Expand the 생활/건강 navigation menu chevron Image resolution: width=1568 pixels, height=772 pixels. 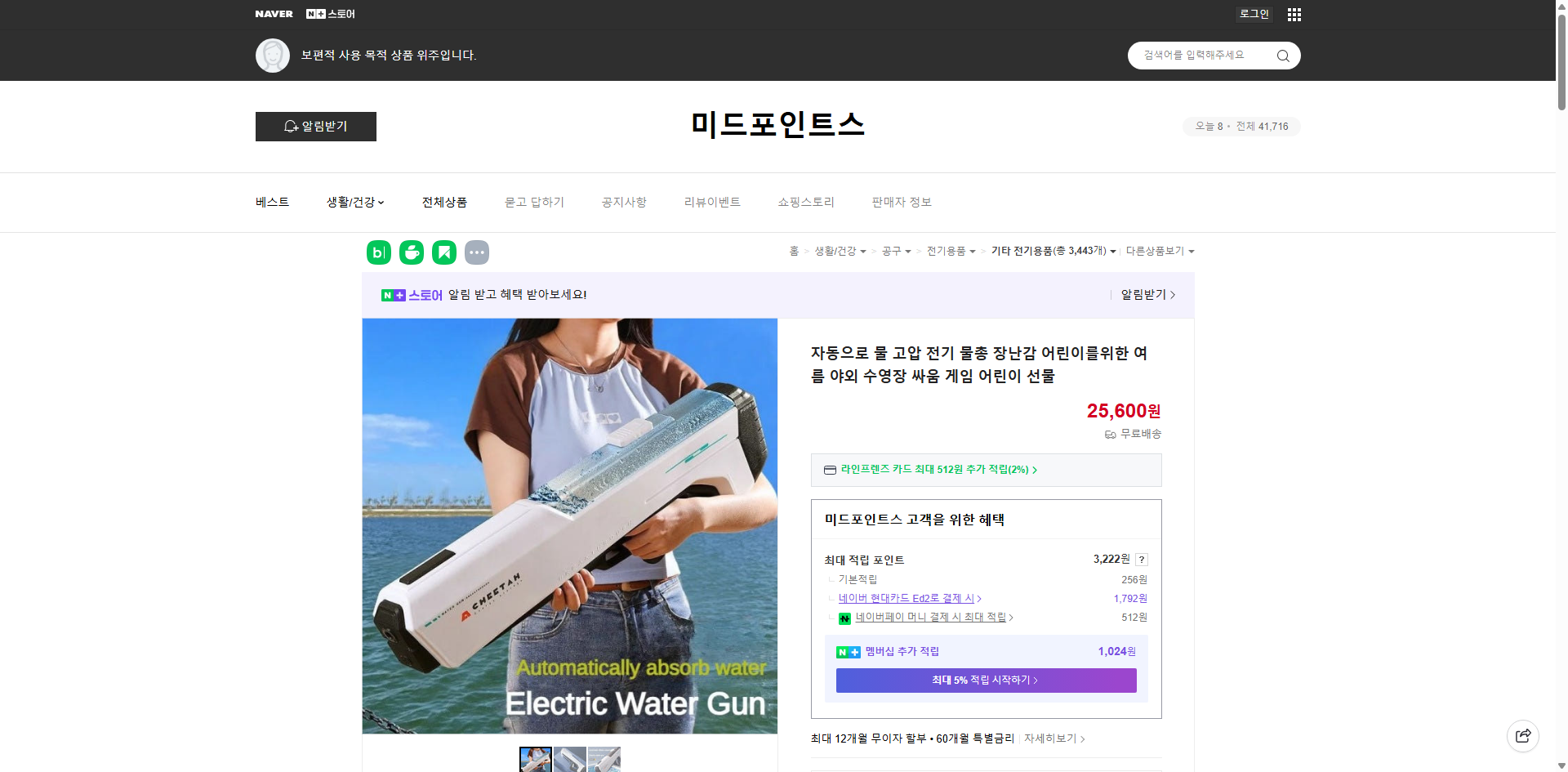(x=381, y=202)
